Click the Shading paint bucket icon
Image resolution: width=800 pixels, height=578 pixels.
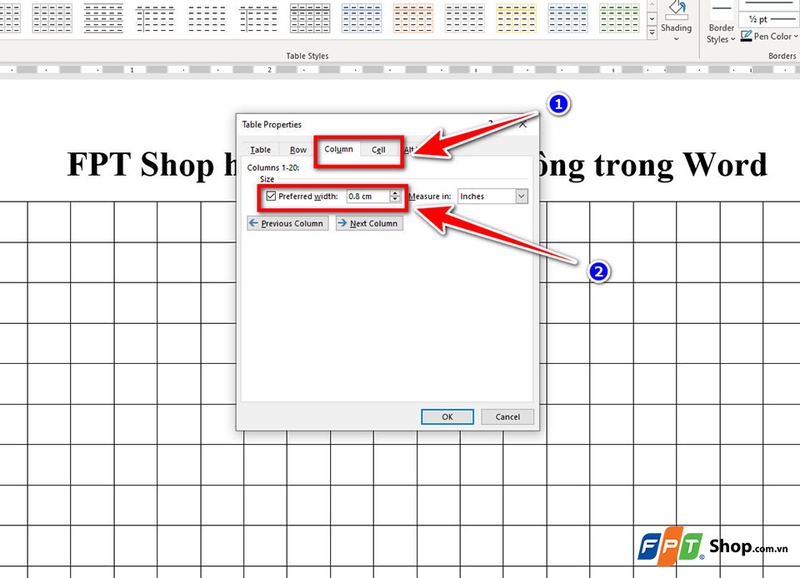pos(677,10)
